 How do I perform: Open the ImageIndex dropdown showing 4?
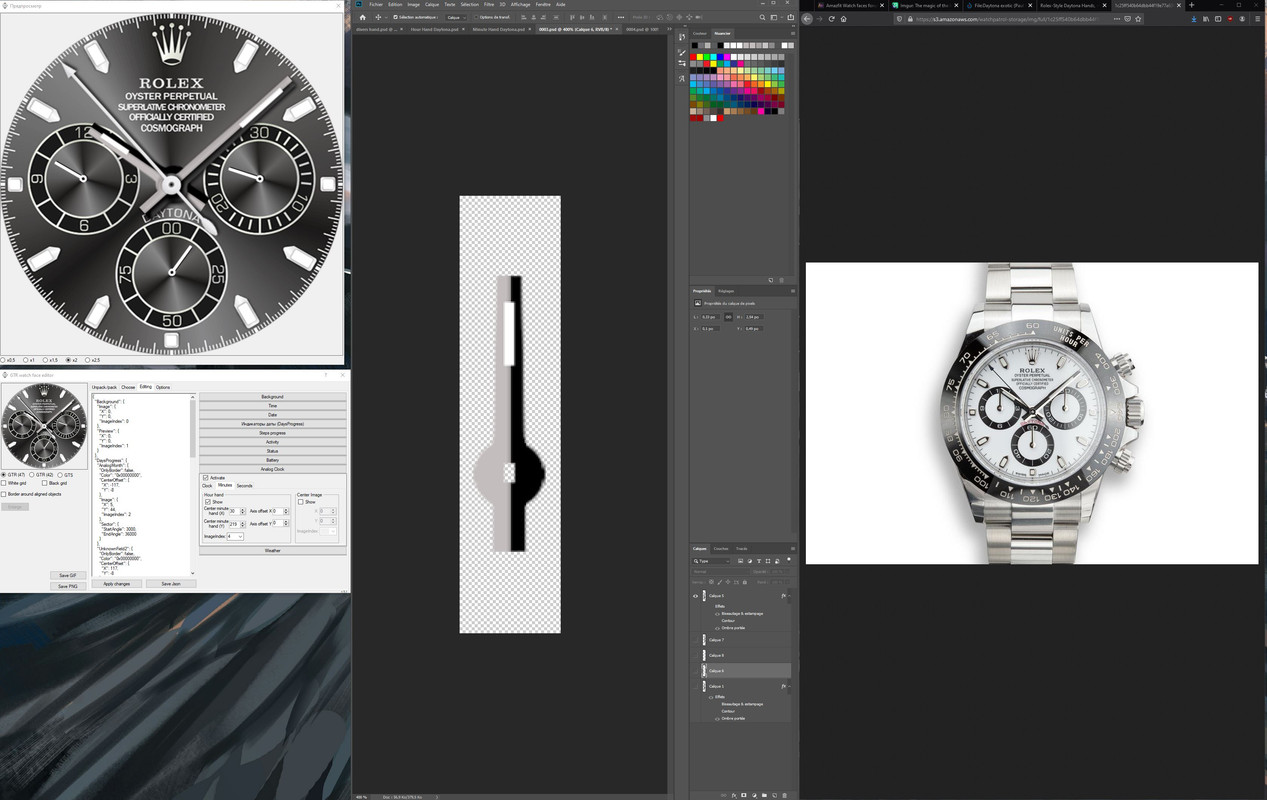pyautogui.click(x=235, y=536)
